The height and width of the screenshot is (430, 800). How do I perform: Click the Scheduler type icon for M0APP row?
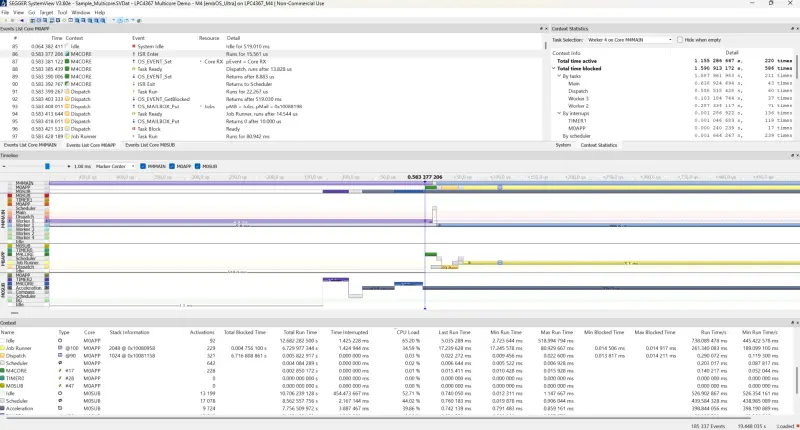[x=60, y=363]
